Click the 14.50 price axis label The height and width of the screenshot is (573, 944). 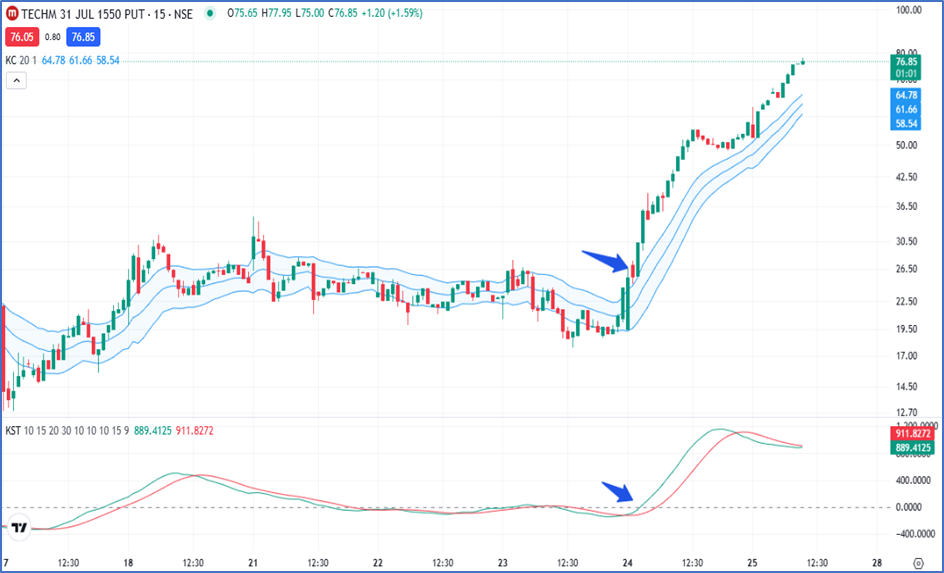[x=906, y=386]
